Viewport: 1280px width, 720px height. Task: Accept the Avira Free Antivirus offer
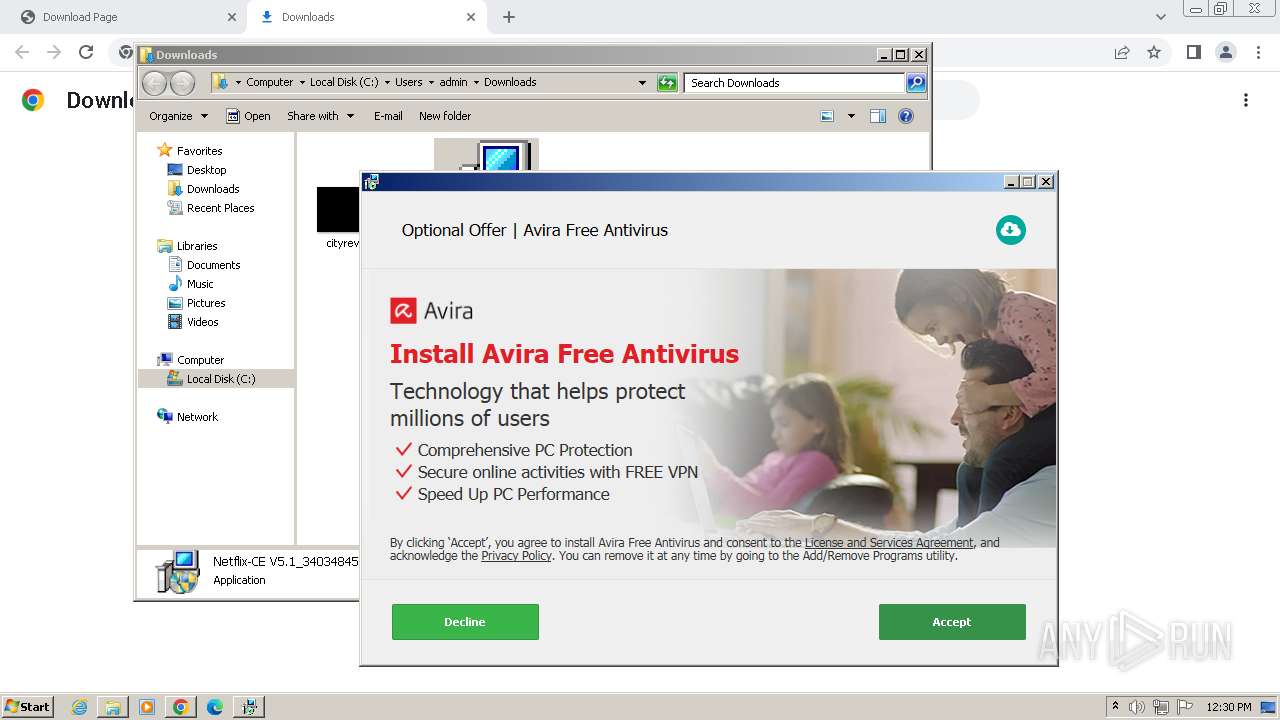(952, 622)
